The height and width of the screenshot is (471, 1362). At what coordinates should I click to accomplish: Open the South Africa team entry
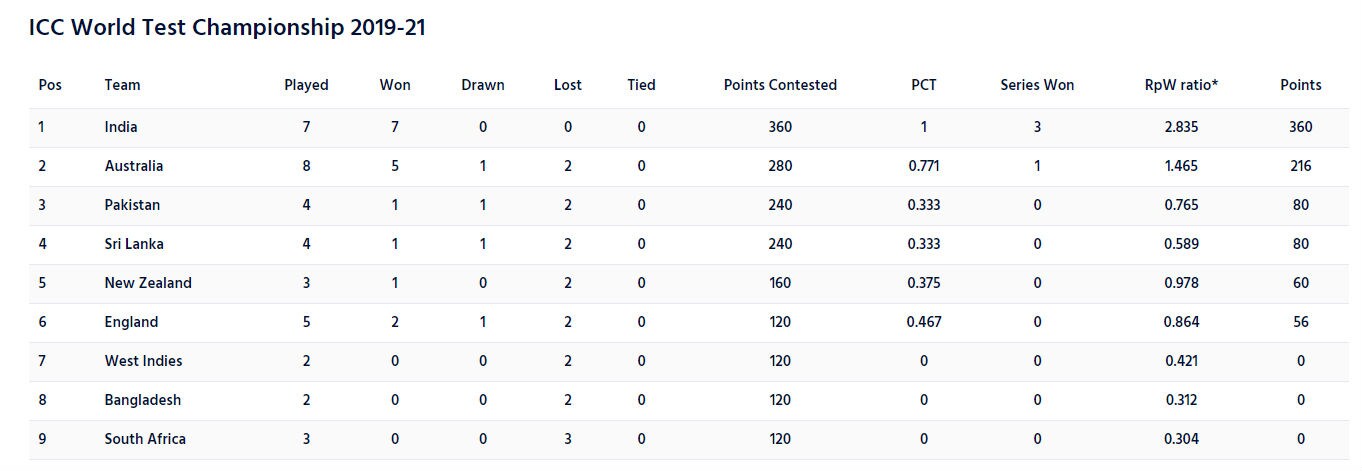tap(145, 439)
